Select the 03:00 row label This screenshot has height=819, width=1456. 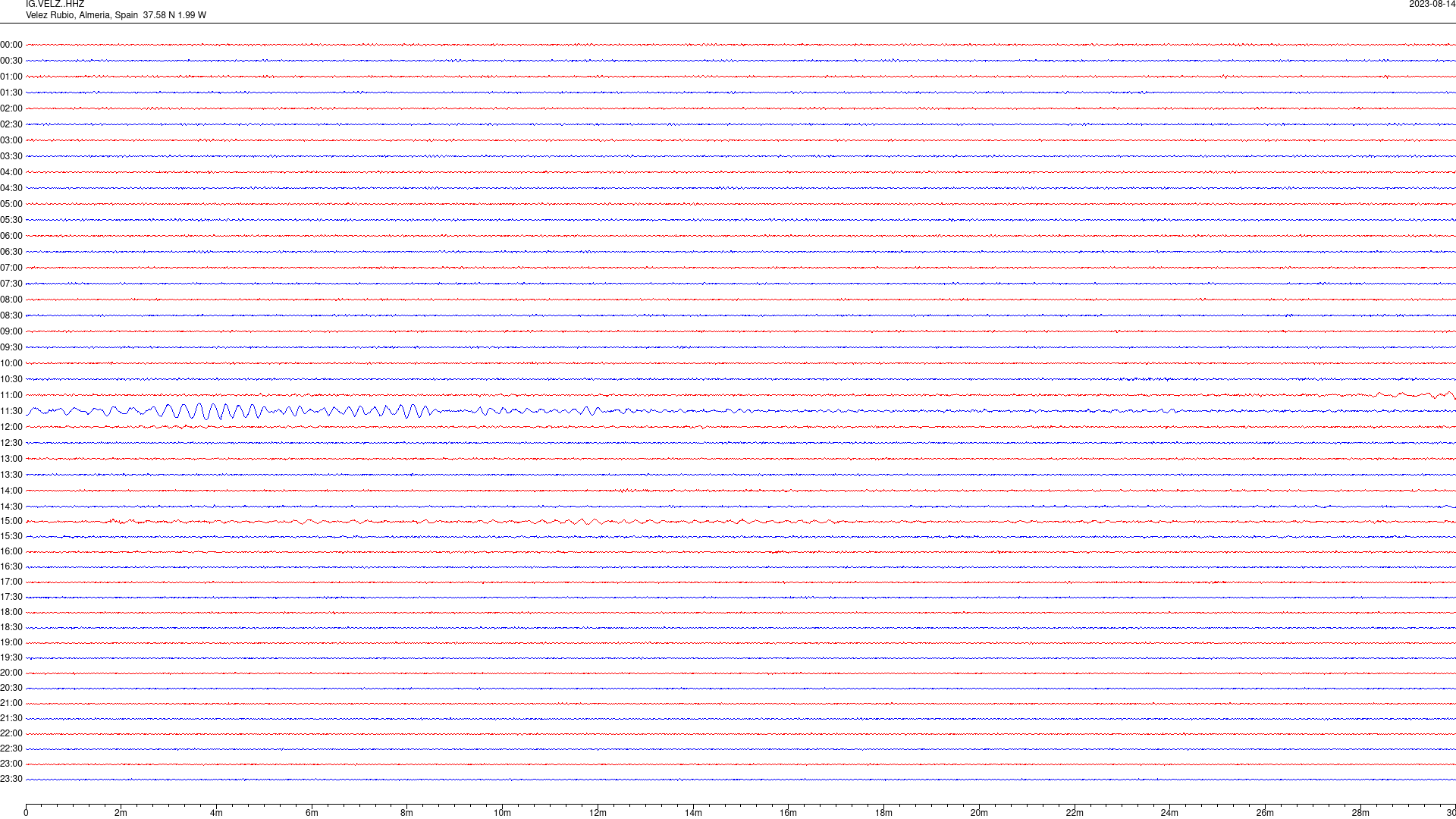point(11,140)
